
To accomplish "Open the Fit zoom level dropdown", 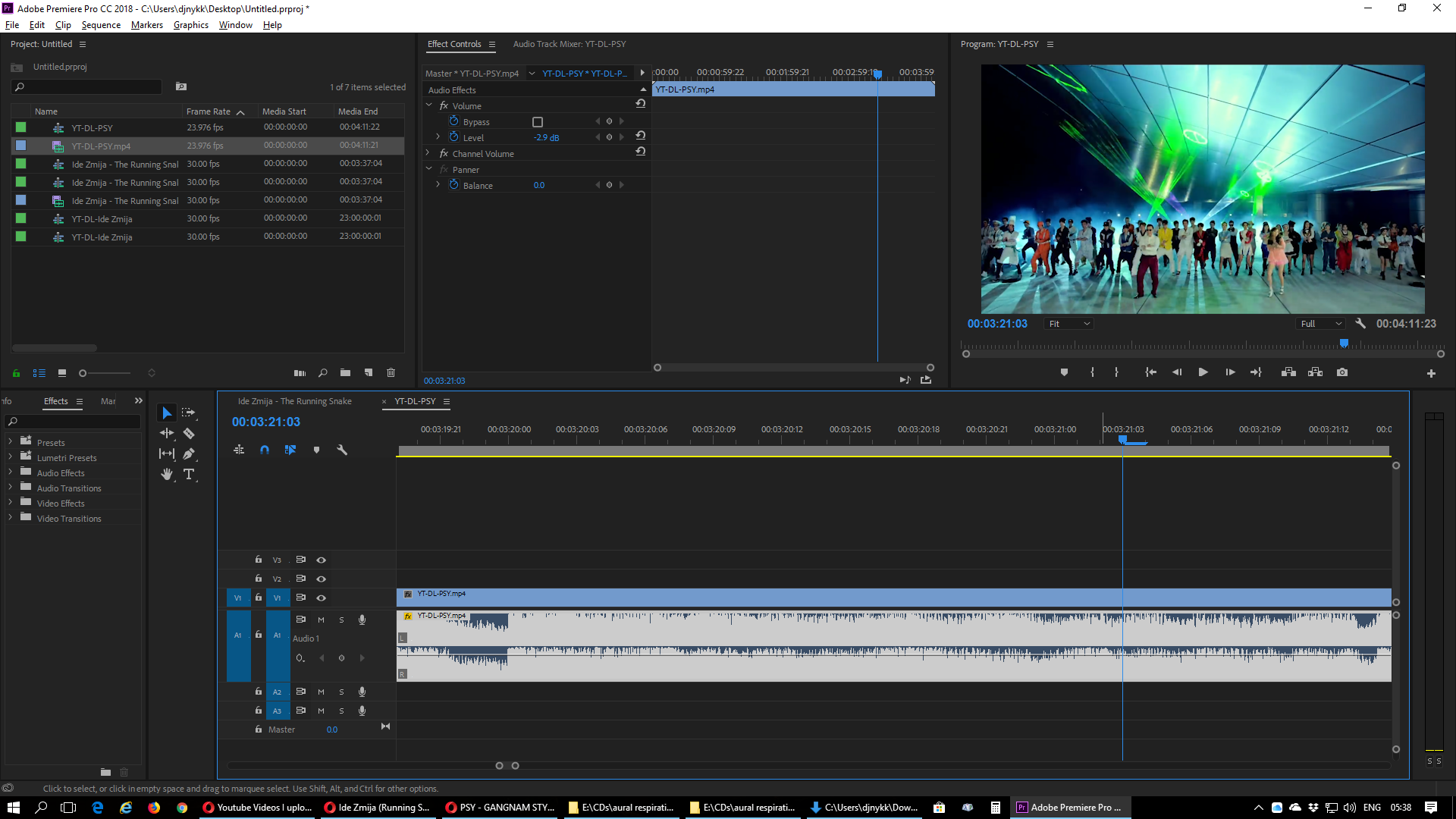I will tap(1068, 324).
